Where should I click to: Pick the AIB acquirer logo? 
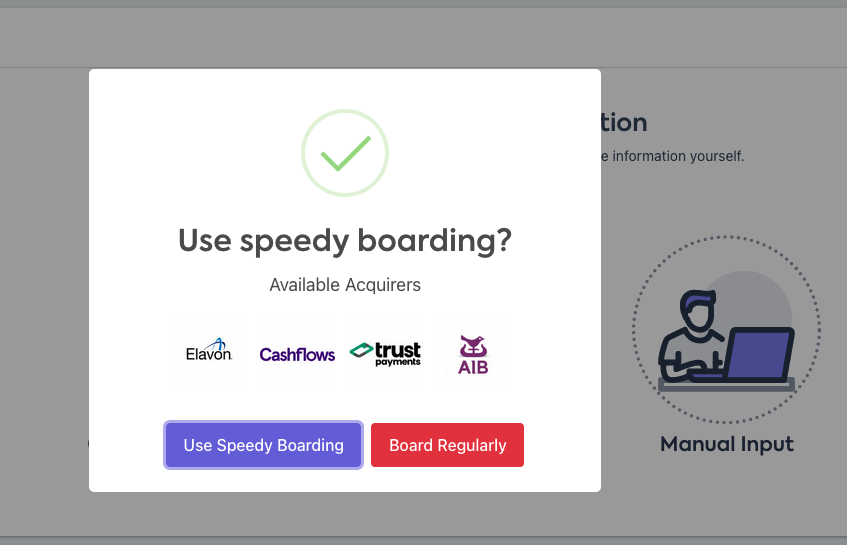(473, 354)
